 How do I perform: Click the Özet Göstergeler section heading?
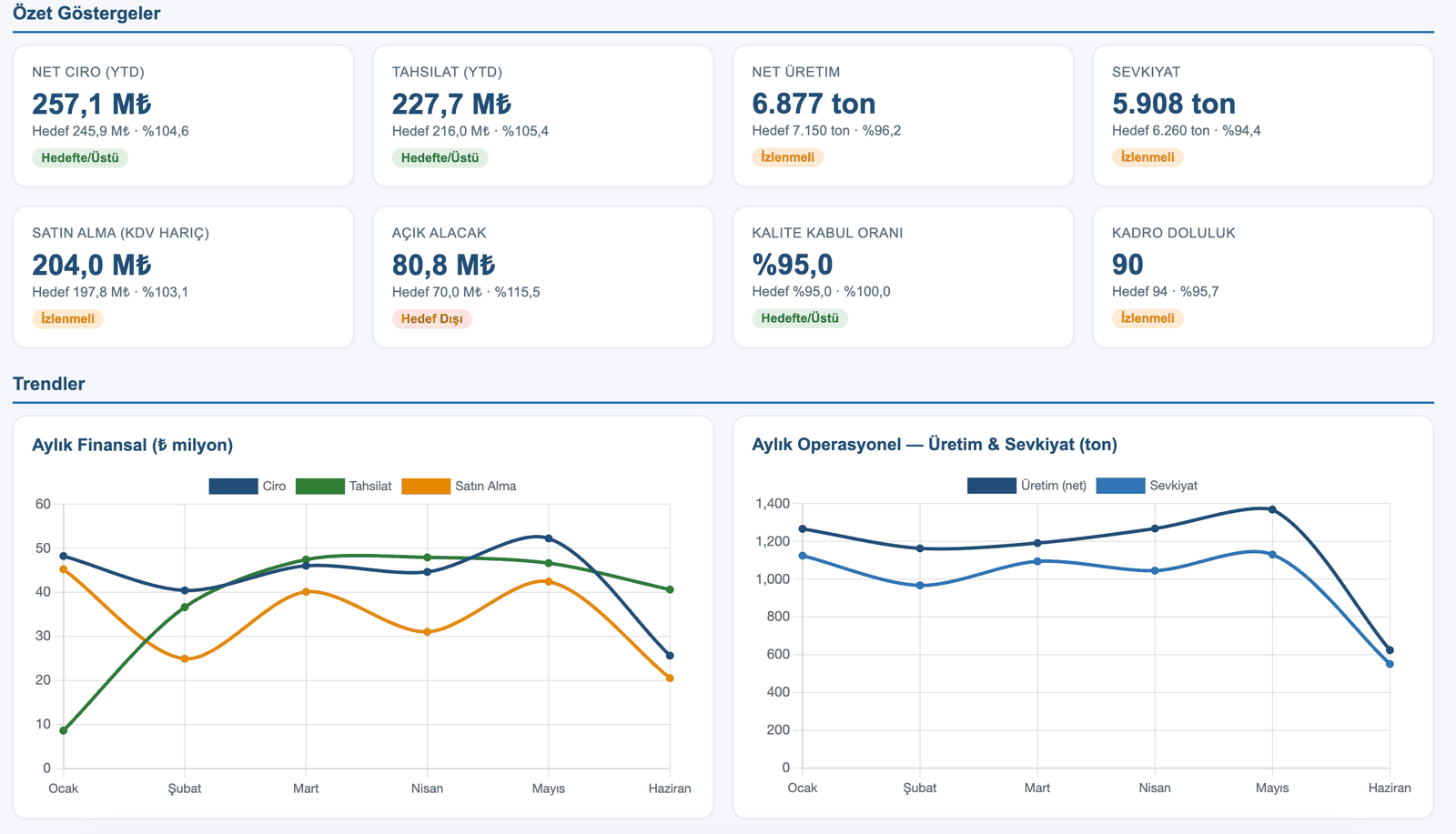pos(86,14)
